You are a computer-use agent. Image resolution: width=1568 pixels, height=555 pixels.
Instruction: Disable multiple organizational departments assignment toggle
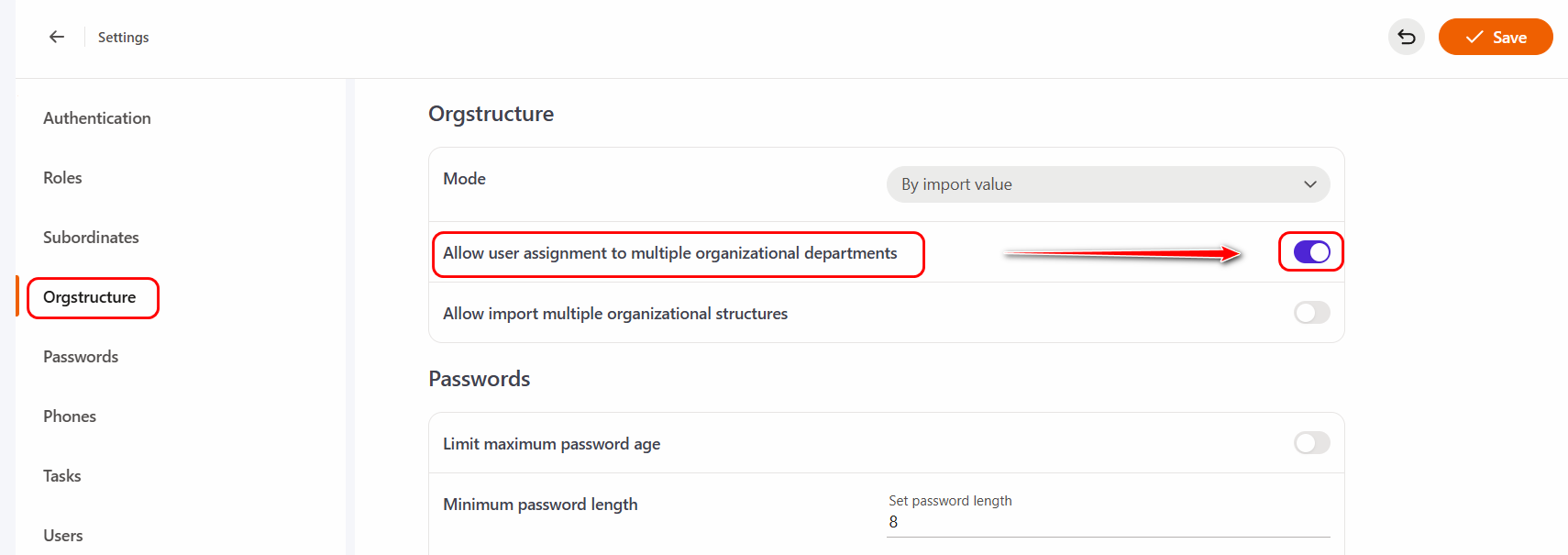1311,252
